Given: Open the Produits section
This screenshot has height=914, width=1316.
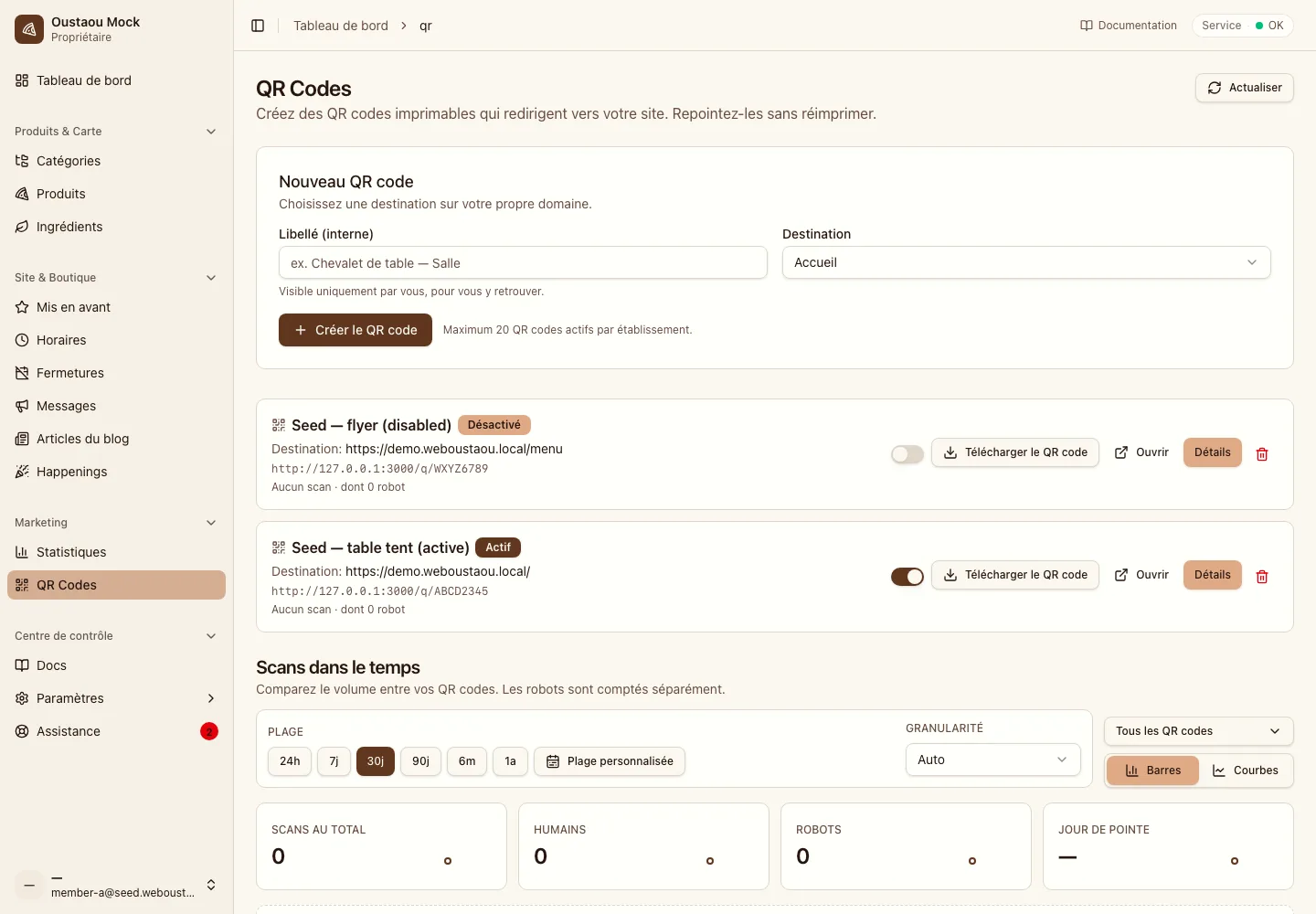Looking at the screenshot, I should (x=116, y=194).
